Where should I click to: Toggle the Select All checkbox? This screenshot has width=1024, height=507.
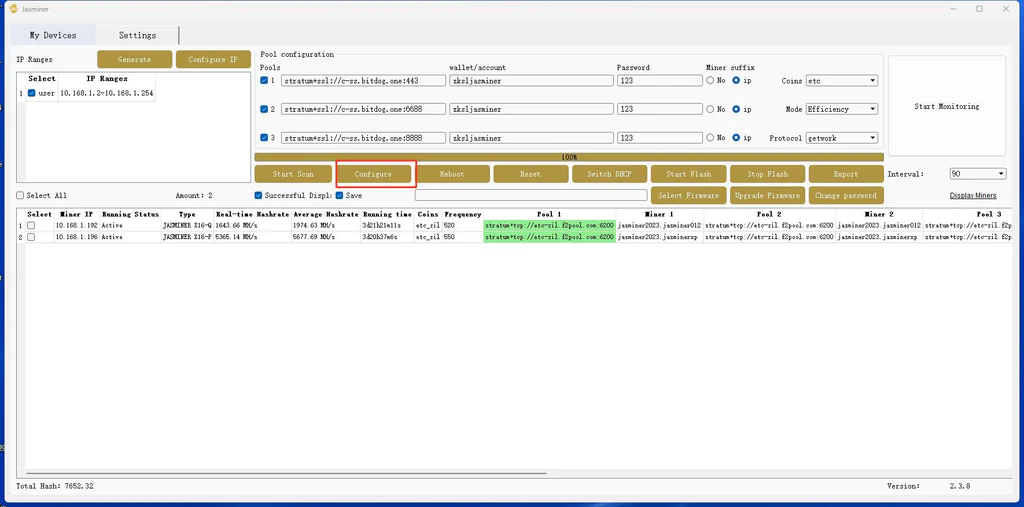coord(20,196)
